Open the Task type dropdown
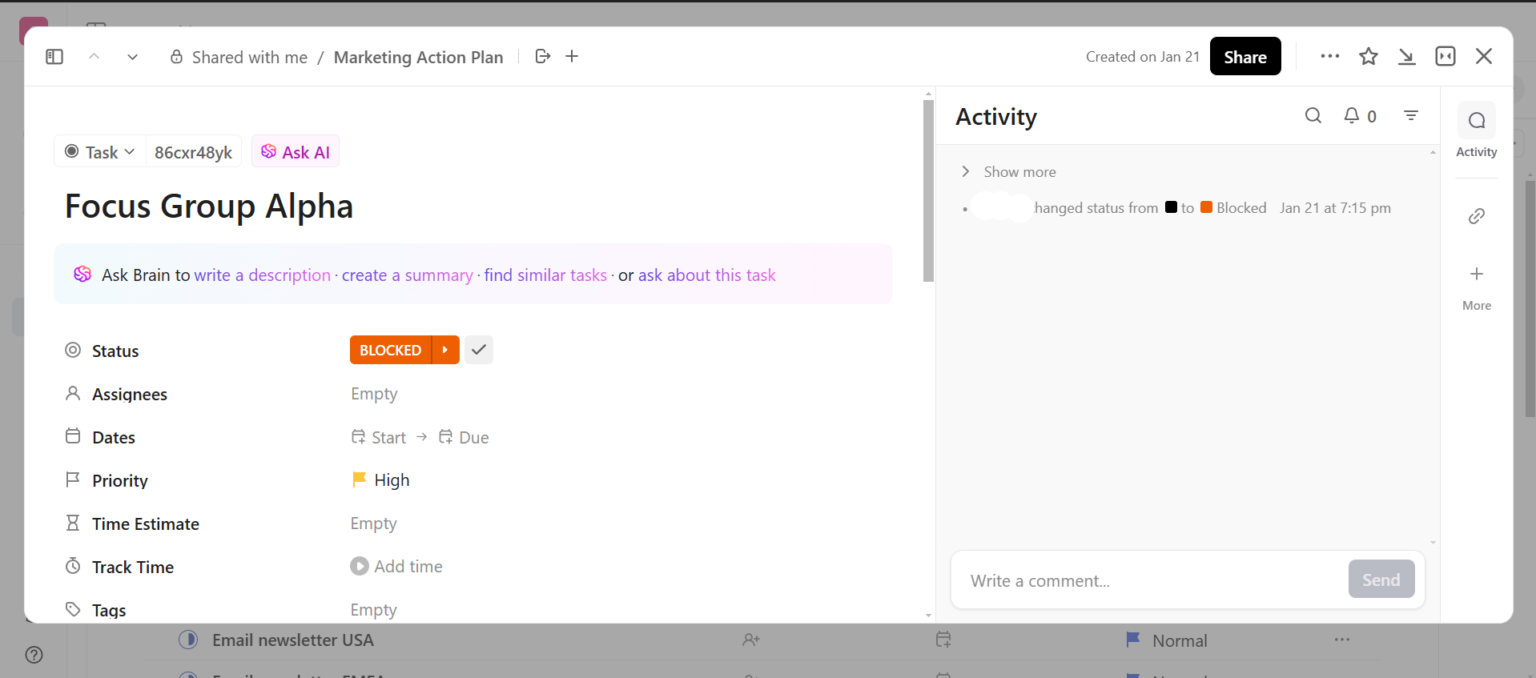 (99, 151)
